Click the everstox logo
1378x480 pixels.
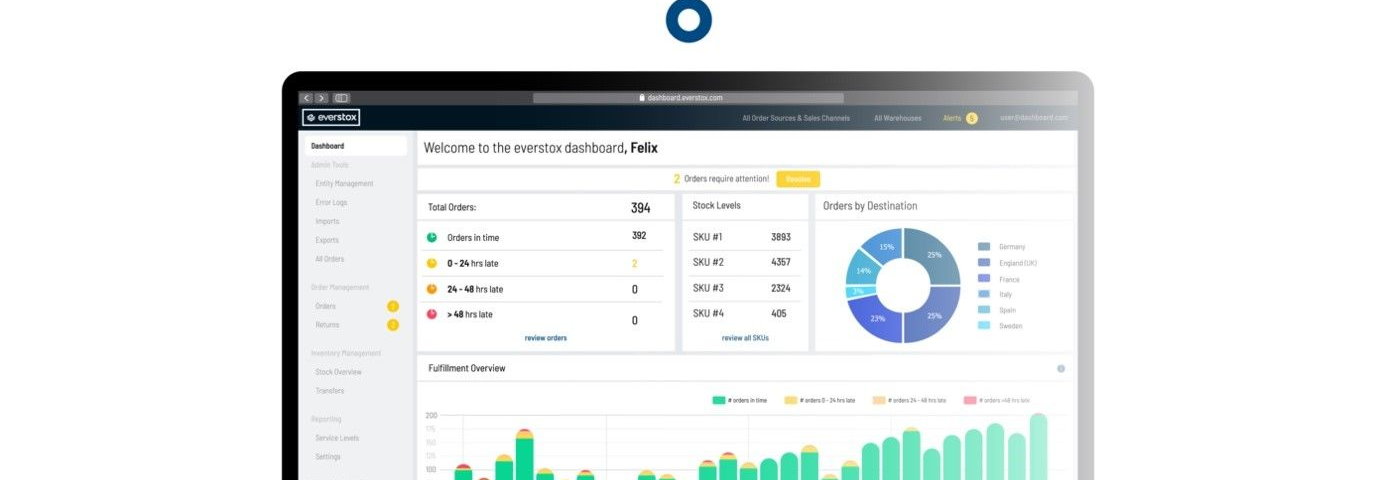(x=331, y=118)
